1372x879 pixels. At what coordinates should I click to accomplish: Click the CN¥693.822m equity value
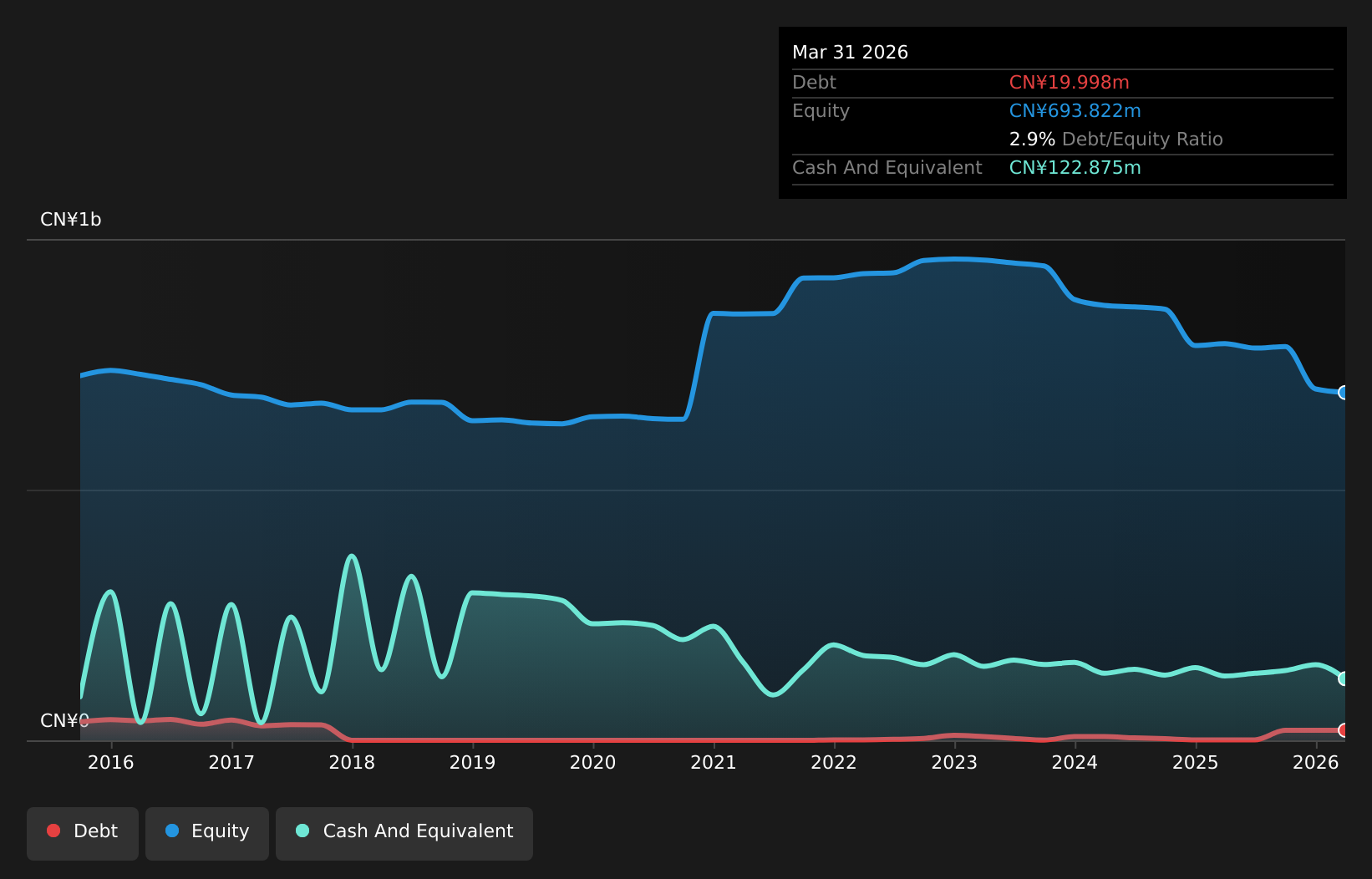click(1075, 111)
